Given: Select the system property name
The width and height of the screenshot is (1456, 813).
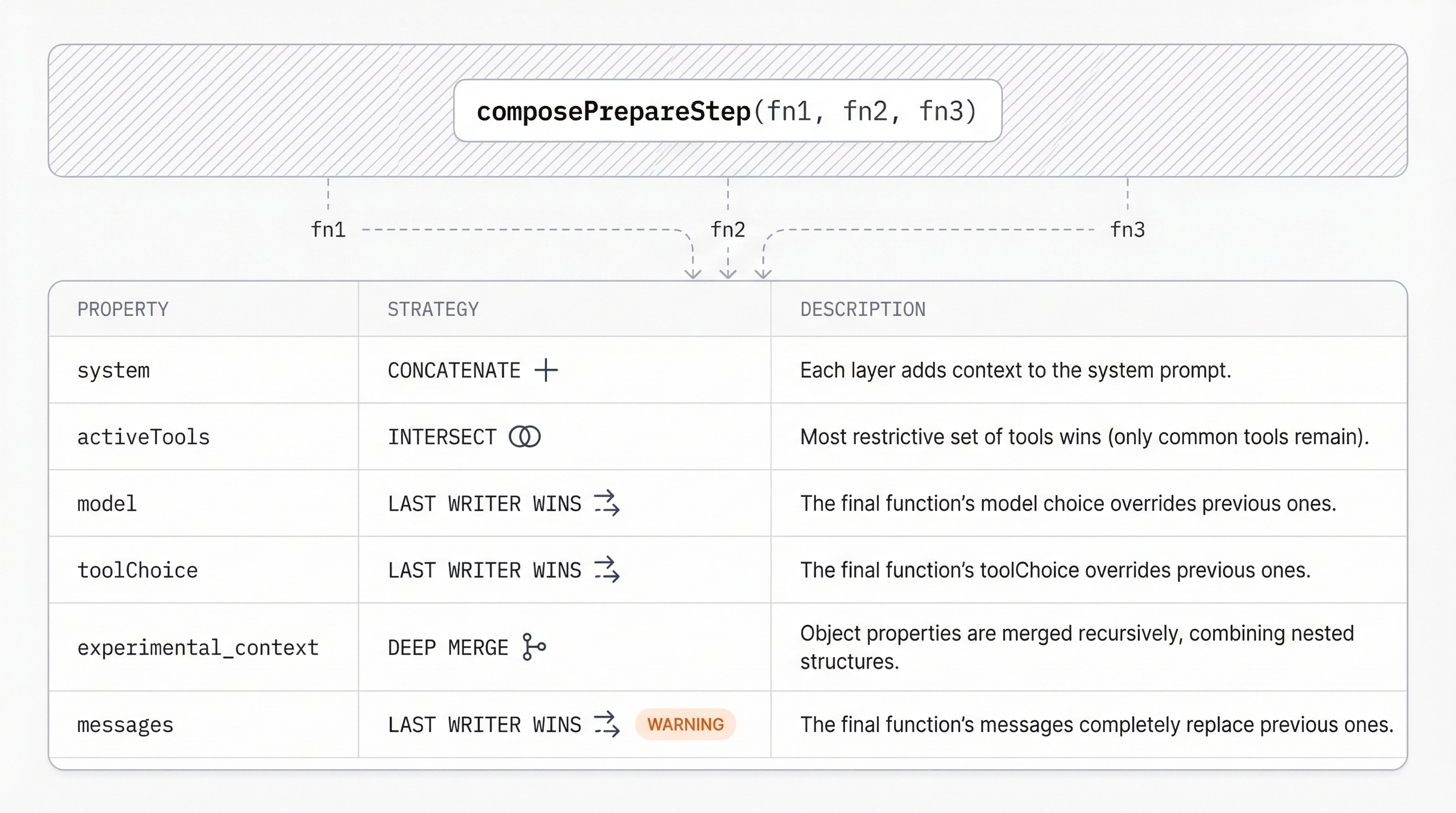Looking at the screenshot, I should pos(114,371).
